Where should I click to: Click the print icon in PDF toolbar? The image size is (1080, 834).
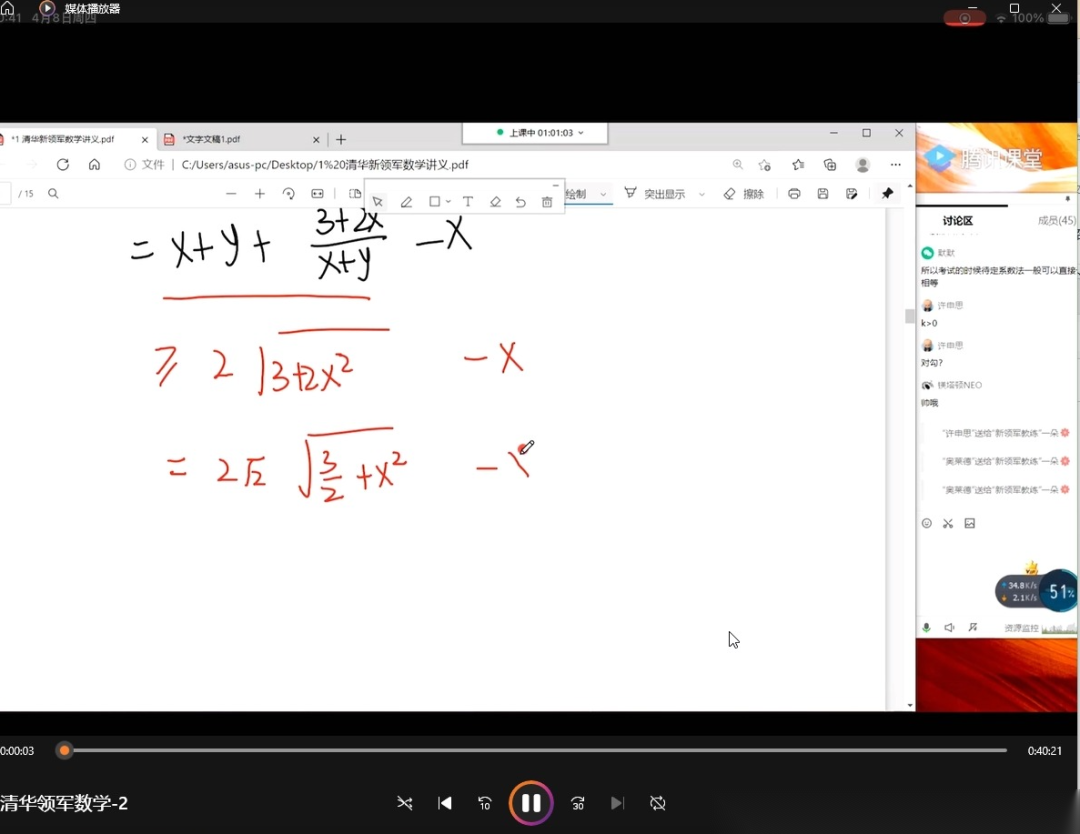pyautogui.click(x=794, y=194)
